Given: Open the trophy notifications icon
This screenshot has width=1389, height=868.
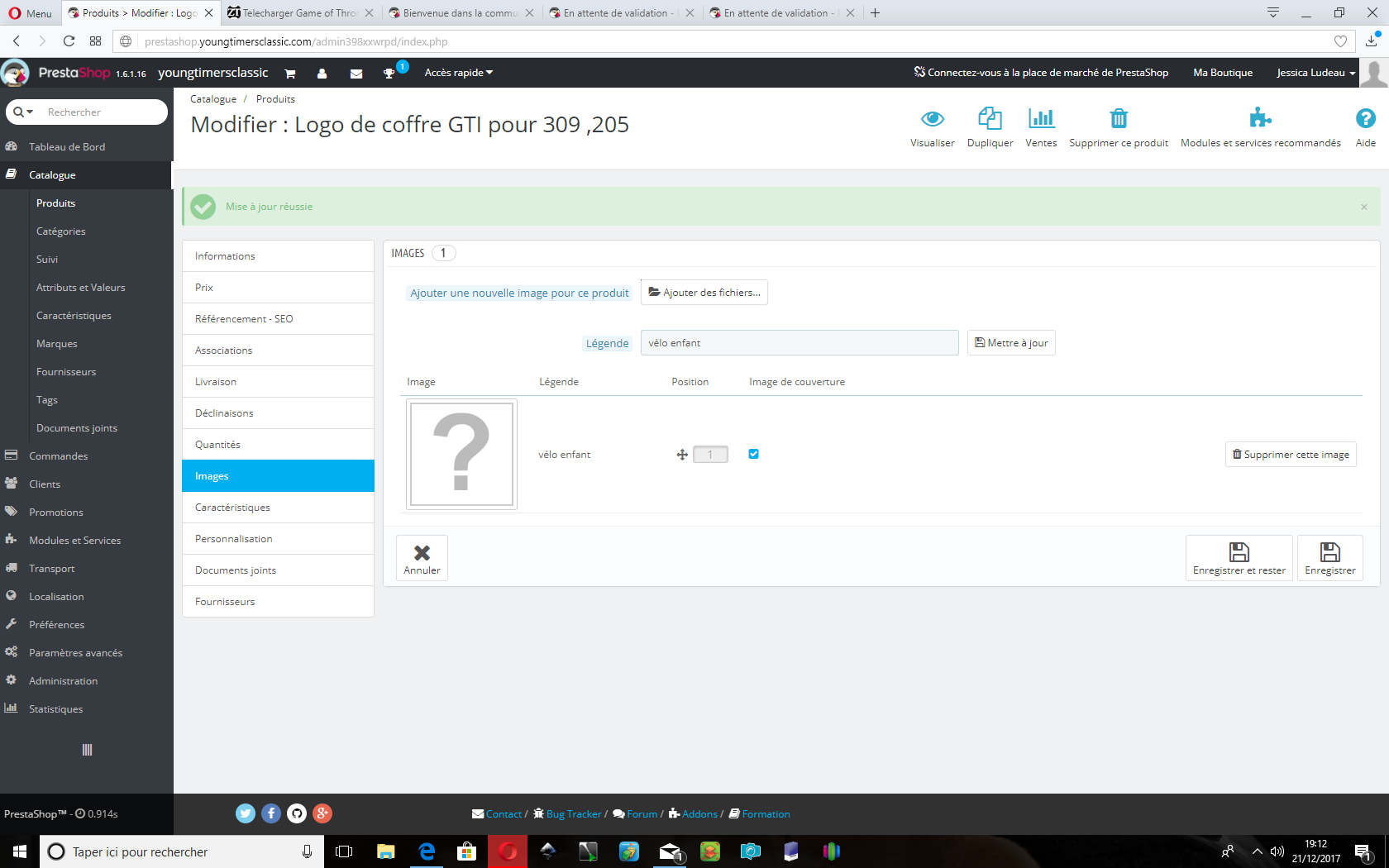Looking at the screenshot, I should pos(389,74).
